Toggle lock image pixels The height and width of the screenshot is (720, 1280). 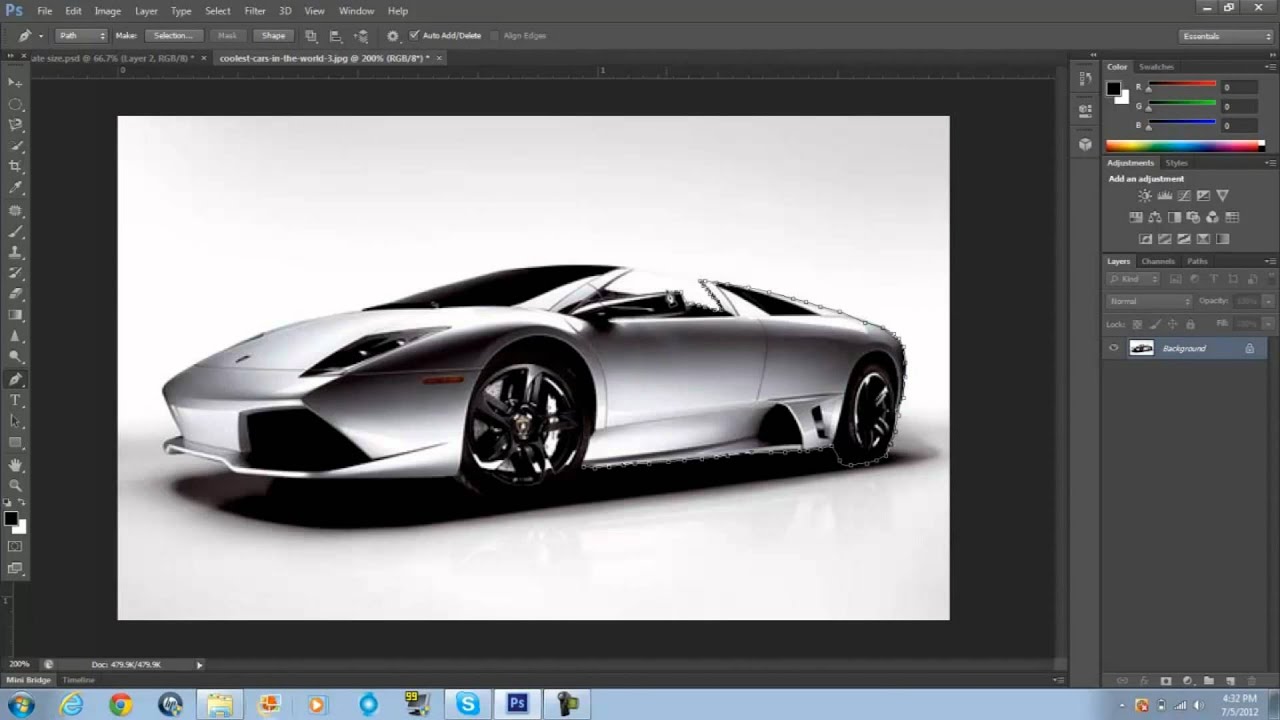(1155, 324)
